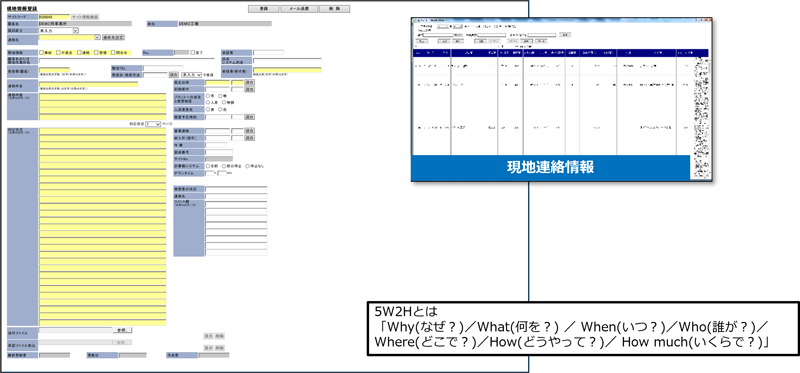The width and height of the screenshot is (800, 373).
Task: Click the 登録 button at the top
Action: pyautogui.click(x=264, y=9)
